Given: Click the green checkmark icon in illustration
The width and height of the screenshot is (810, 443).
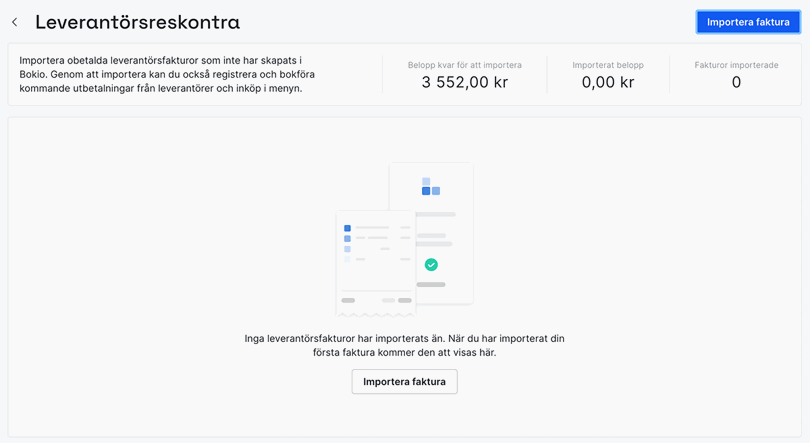Looking at the screenshot, I should [x=431, y=265].
